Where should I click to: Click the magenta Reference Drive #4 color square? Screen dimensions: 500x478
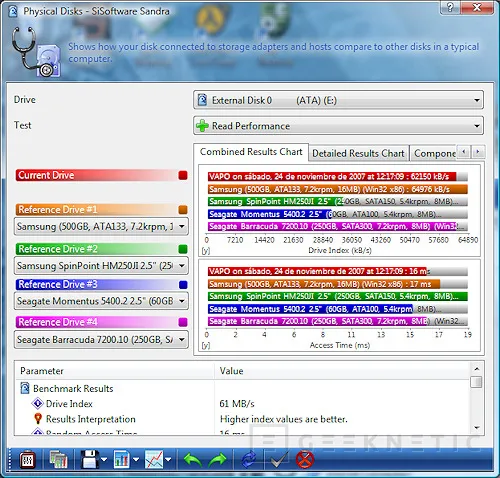tap(183, 322)
